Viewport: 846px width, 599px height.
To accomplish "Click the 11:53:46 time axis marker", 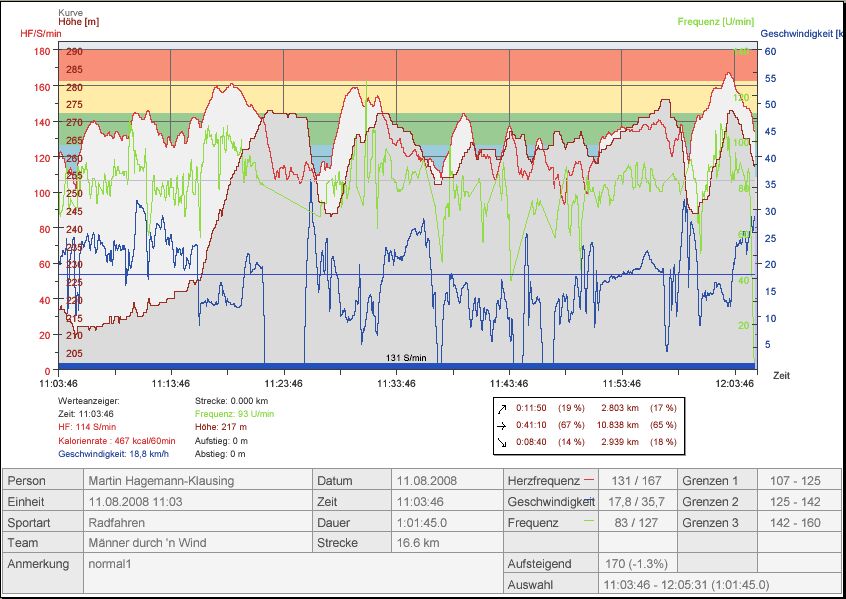I will click(x=622, y=382).
